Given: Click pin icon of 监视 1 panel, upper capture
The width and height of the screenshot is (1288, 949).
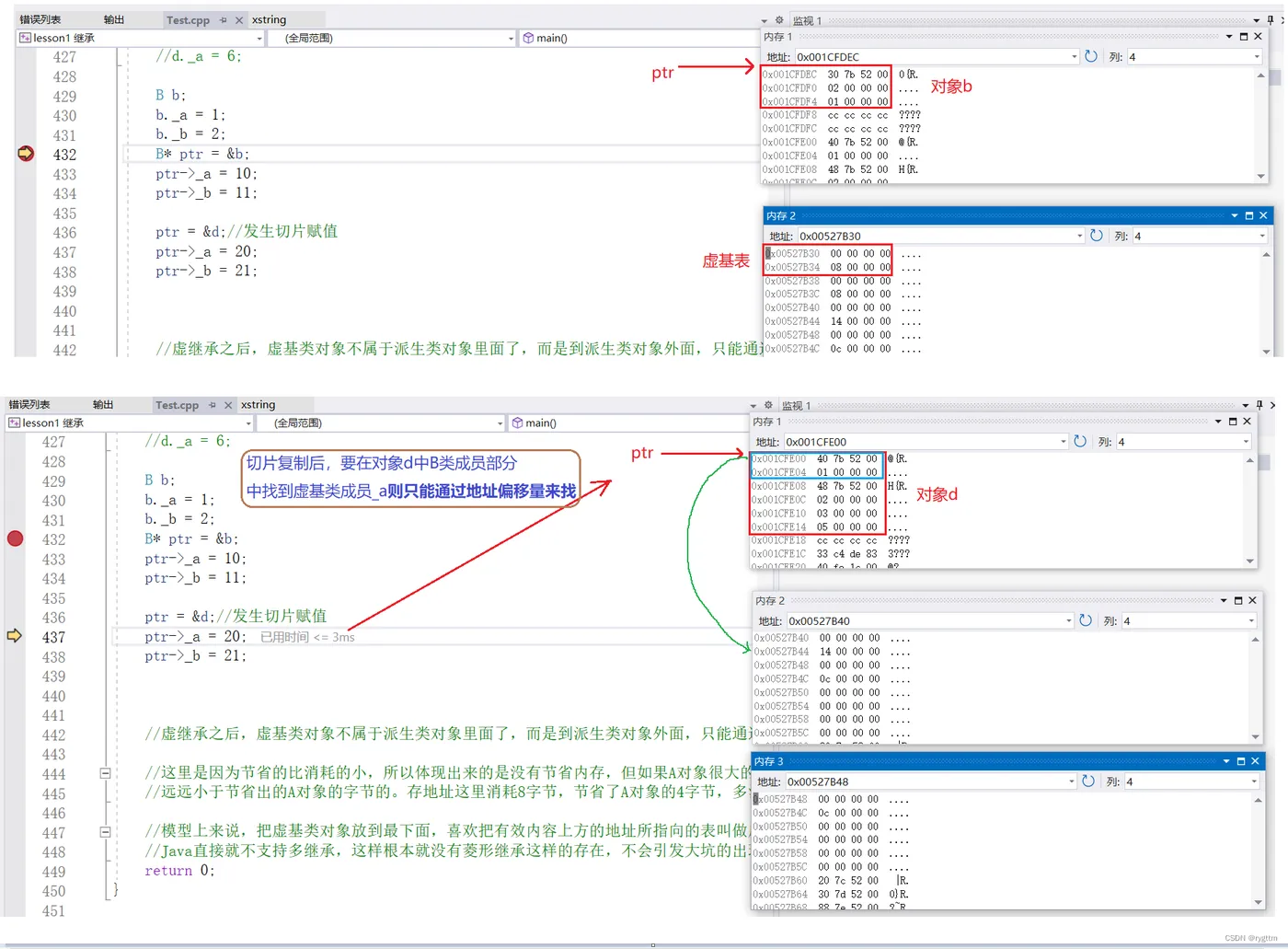Looking at the screenshot, I should point(1271,19).
